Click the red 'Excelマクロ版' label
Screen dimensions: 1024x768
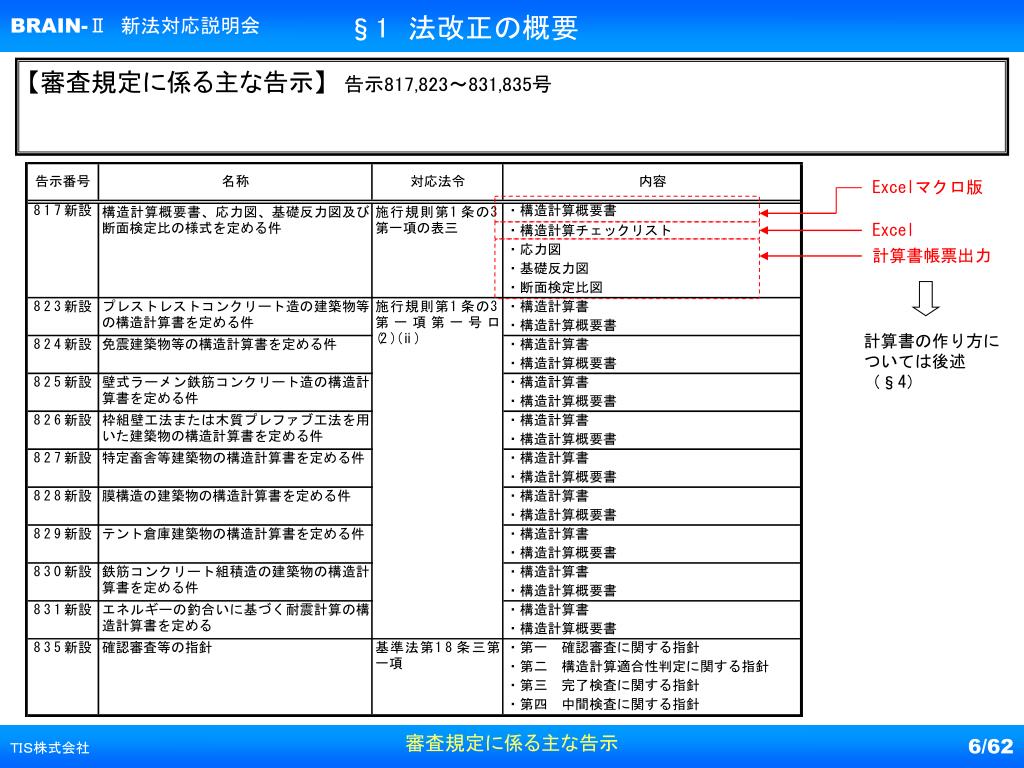[927, 187]
